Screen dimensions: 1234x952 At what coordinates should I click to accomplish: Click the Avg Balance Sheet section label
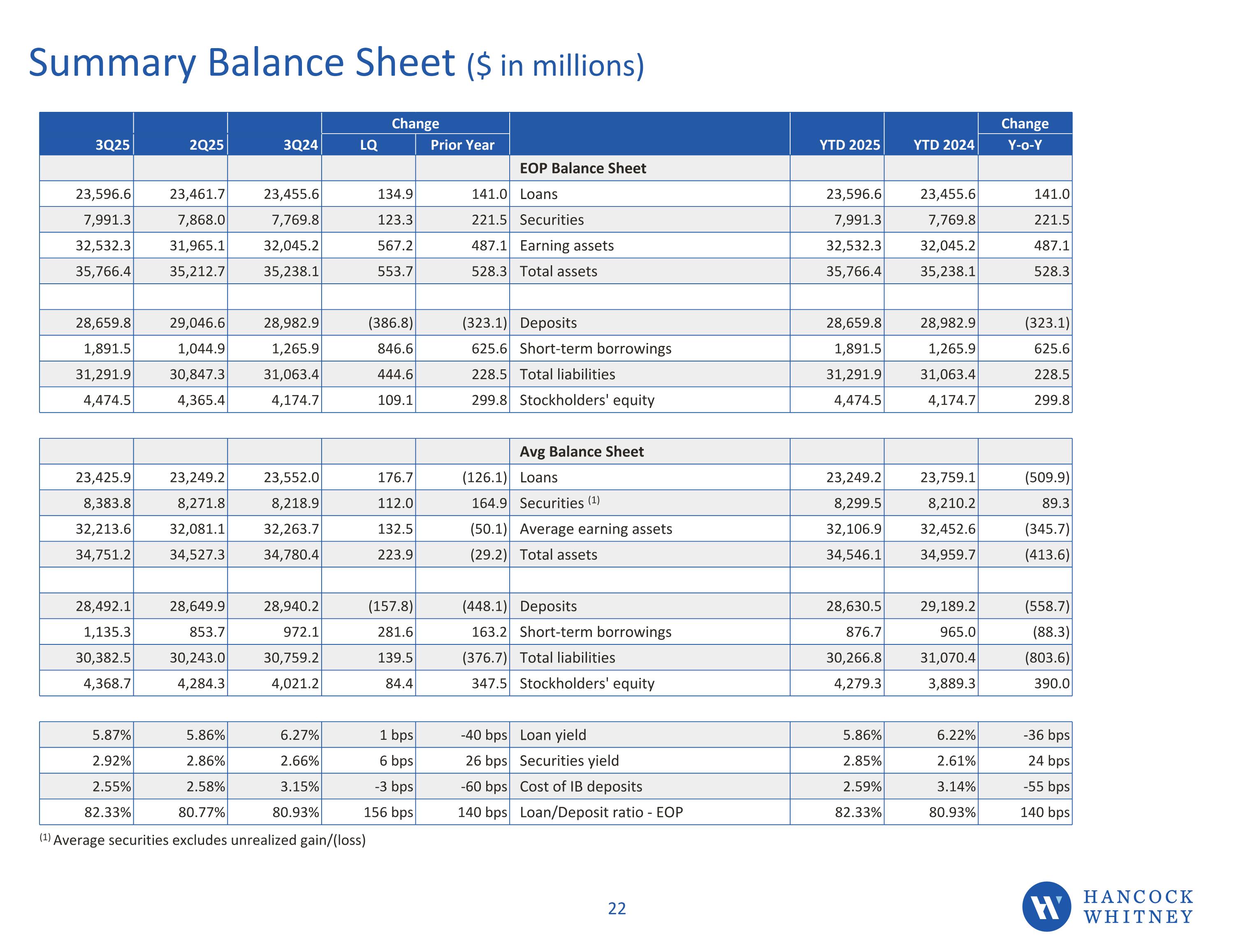coord(581,452)
